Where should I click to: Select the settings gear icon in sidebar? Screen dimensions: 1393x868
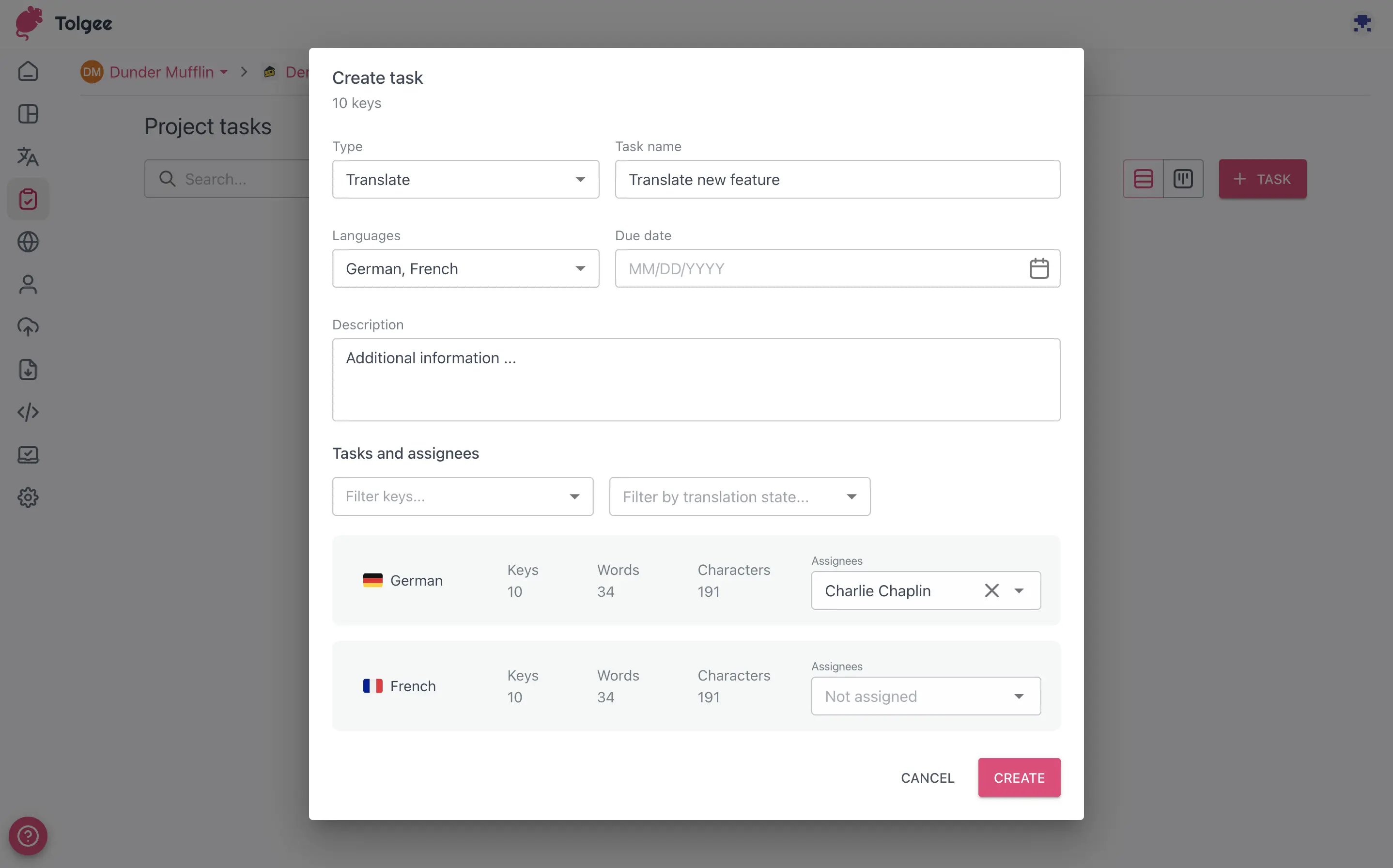tap(28, 498)
